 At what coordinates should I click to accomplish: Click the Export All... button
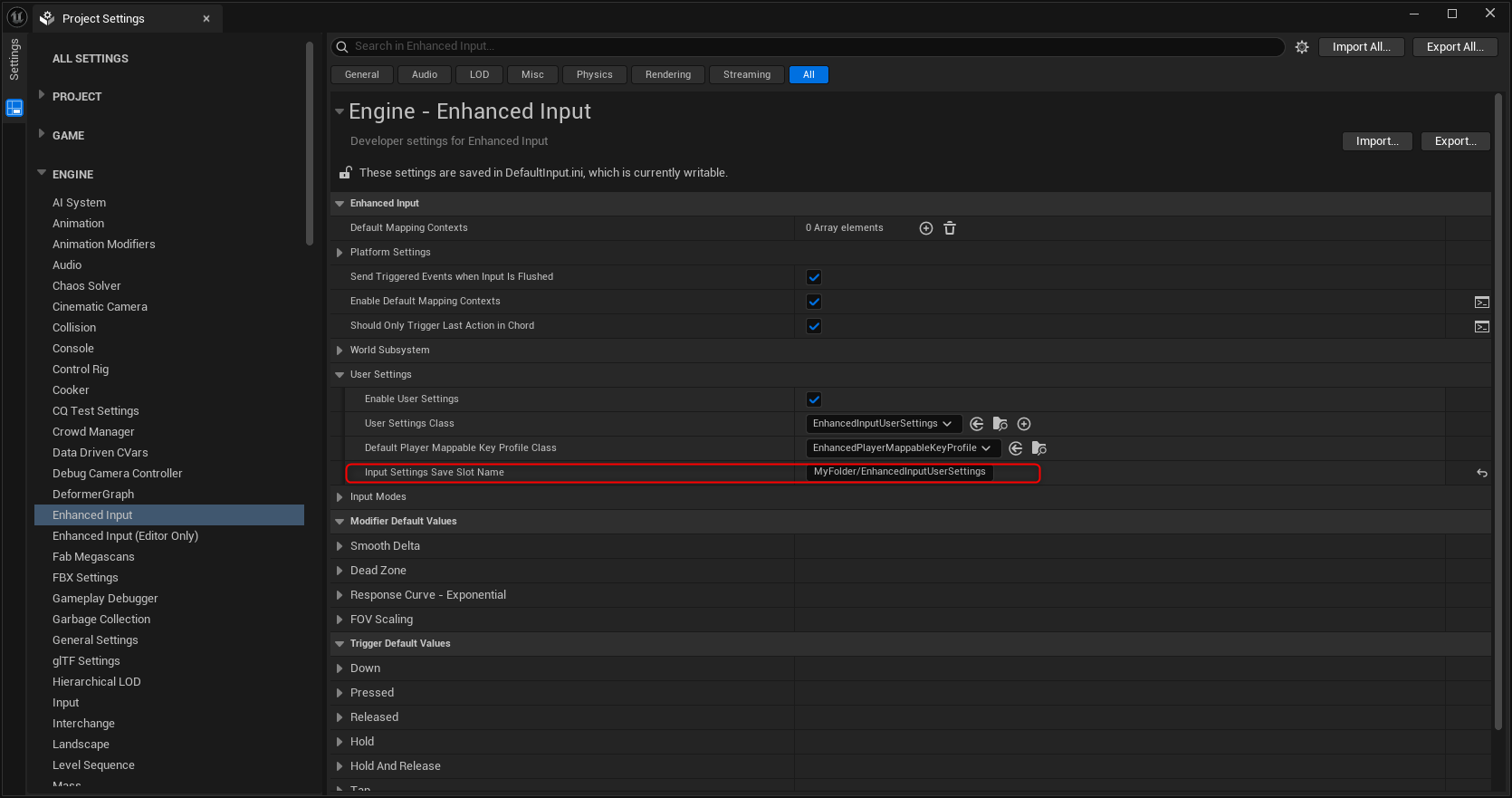[x=1455, y=47]
